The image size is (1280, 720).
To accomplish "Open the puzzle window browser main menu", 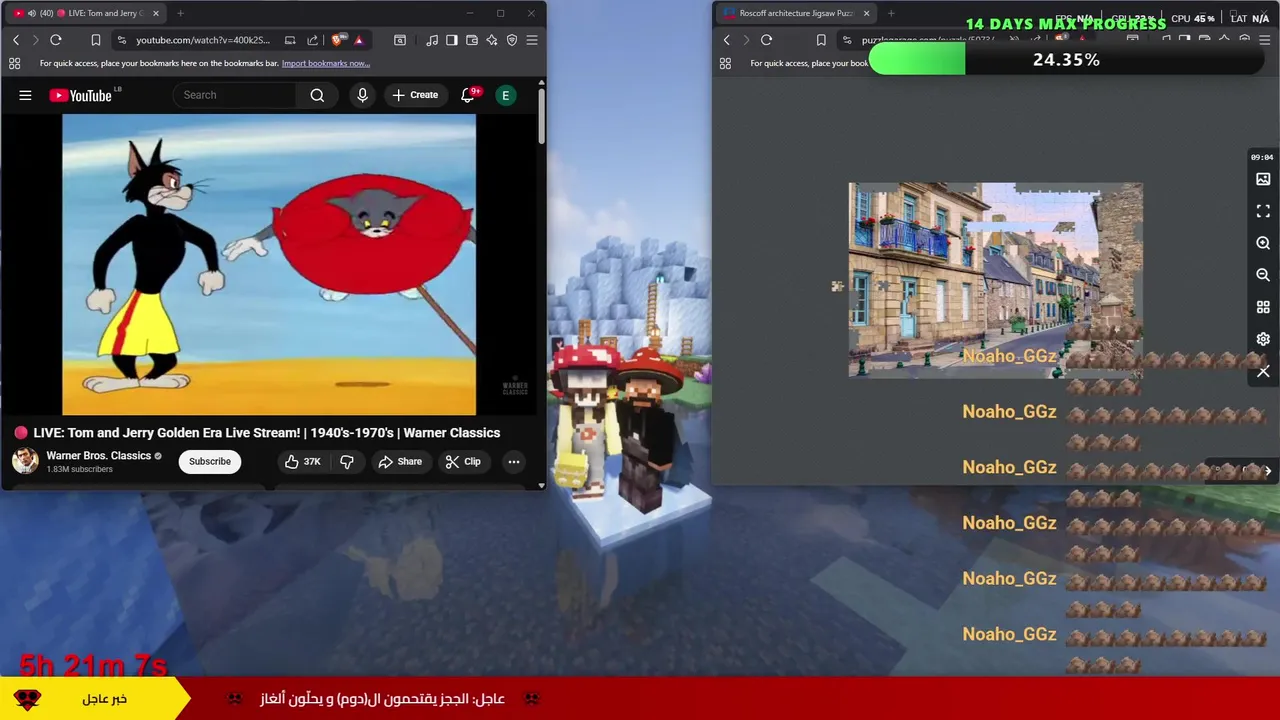I will tap(1264, 40).
